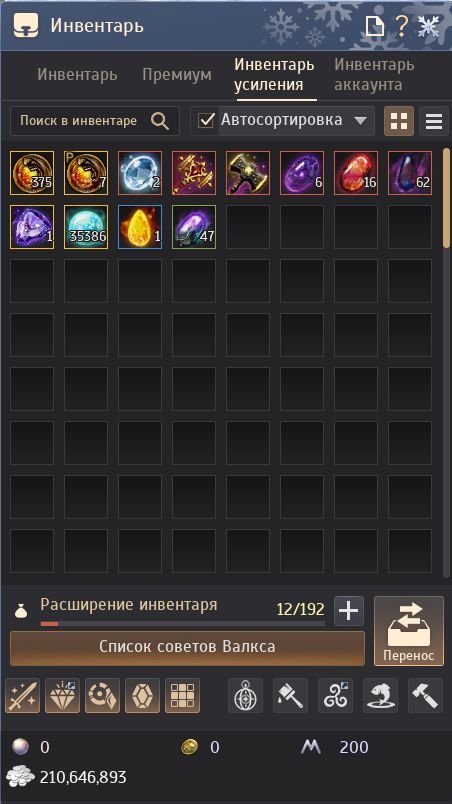Switch to Инвентарь аккаунта tab
Screen dimensions: 452x804
point(374,75)
